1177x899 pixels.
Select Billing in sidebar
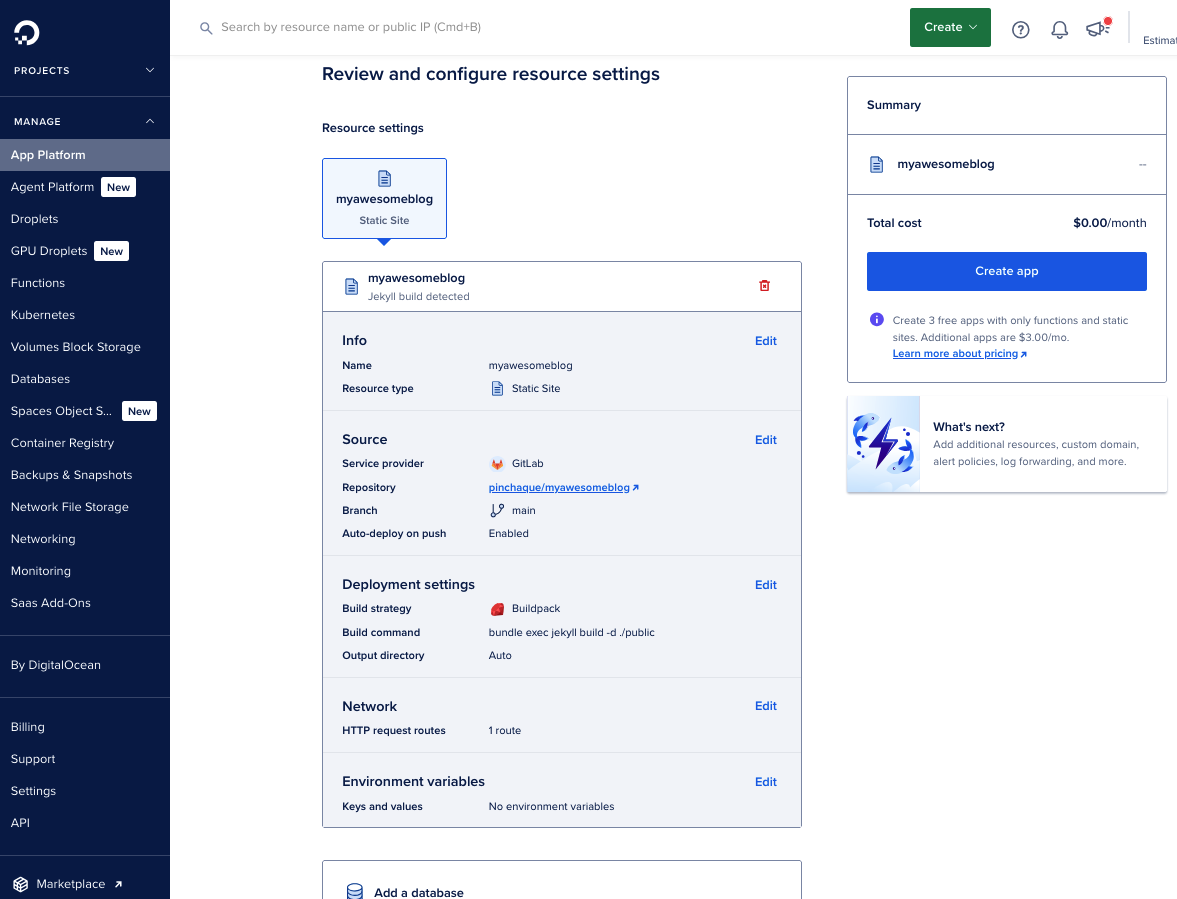tap(28, 727)
